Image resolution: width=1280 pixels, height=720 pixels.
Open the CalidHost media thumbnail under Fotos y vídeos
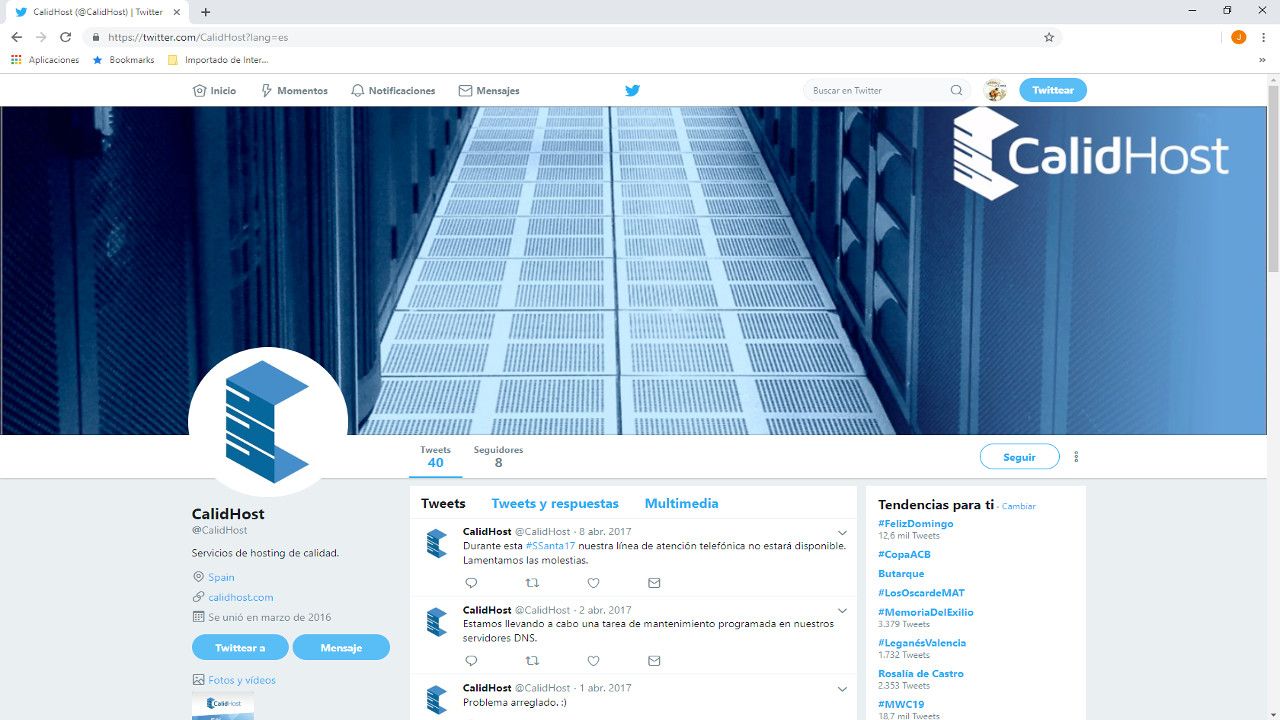point(223,706)
